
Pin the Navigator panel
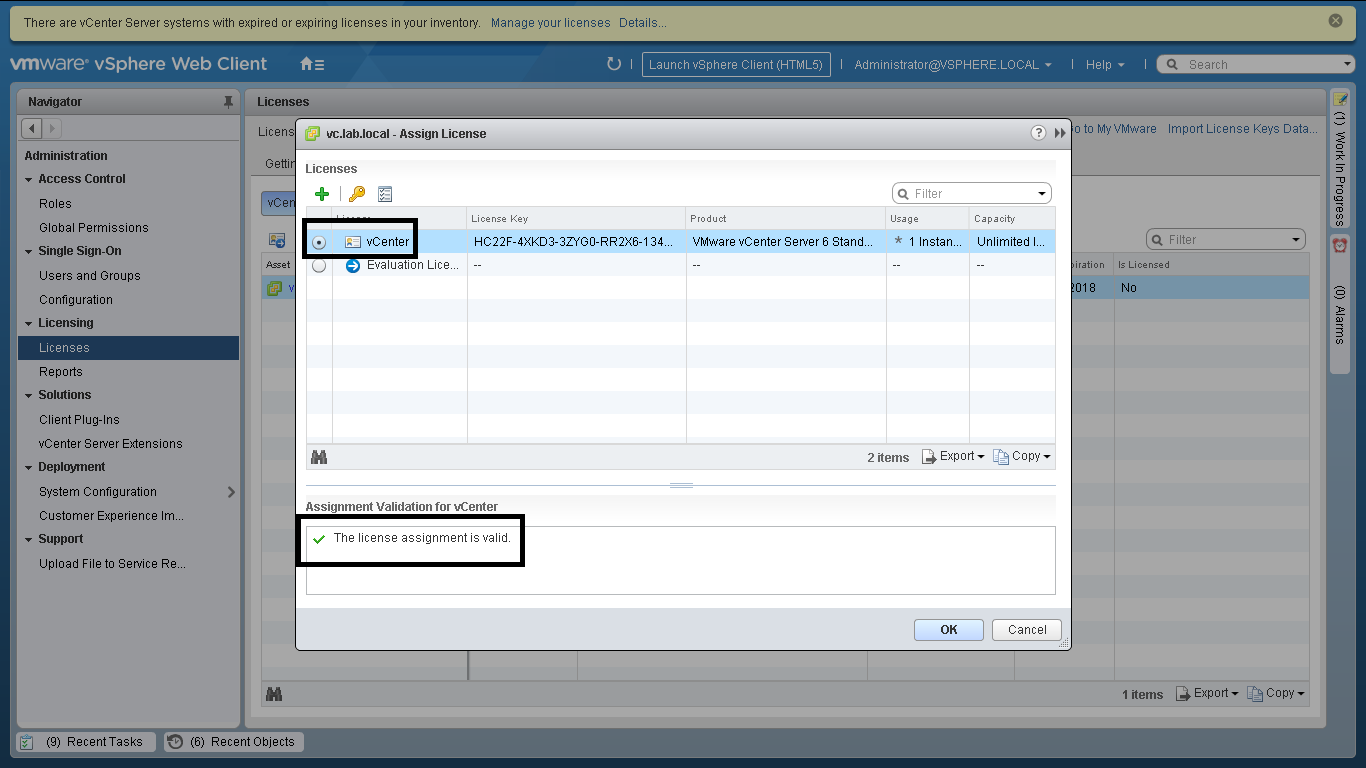coord(228,102)
